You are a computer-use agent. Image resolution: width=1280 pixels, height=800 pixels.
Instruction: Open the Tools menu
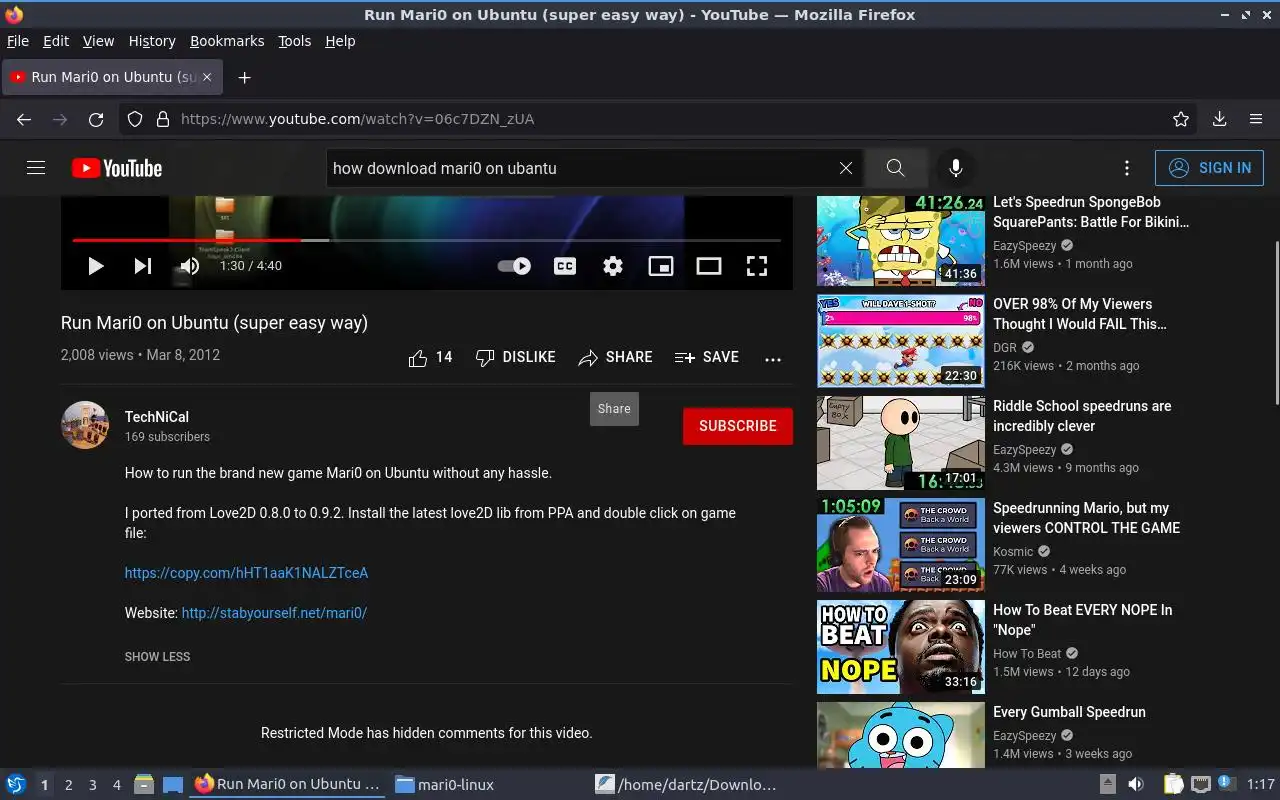(x=295, y=41)
